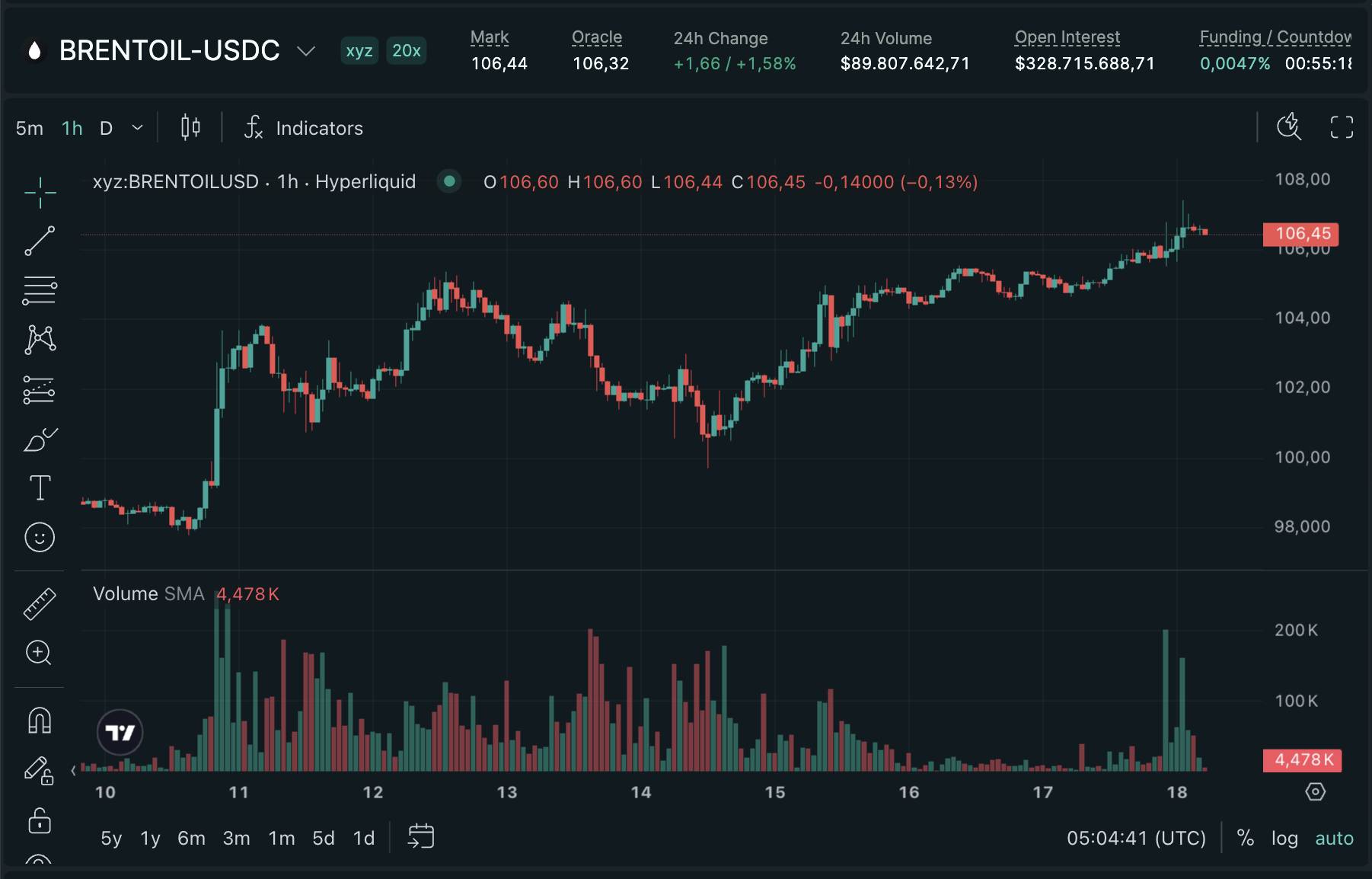Viewport: 1372px width, 879px height.
Task: Click the green market status dot
Action: coord(449,181)
